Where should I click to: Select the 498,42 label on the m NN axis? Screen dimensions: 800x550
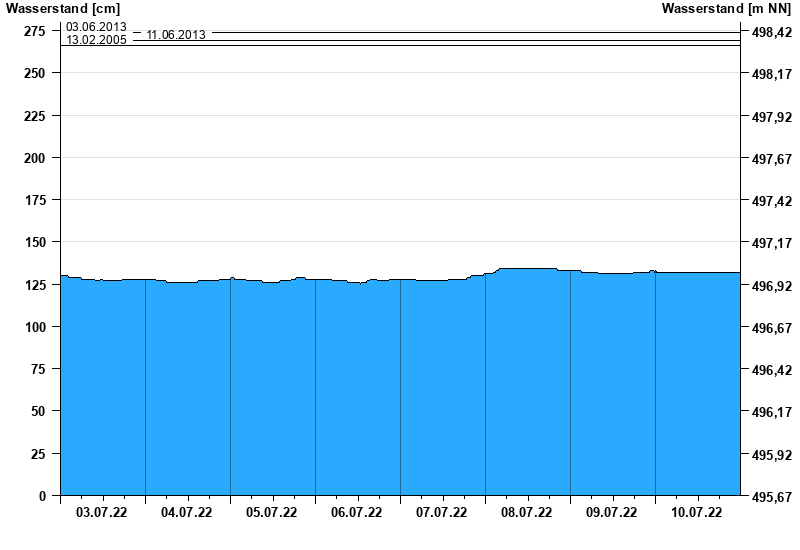pos(770,32)
